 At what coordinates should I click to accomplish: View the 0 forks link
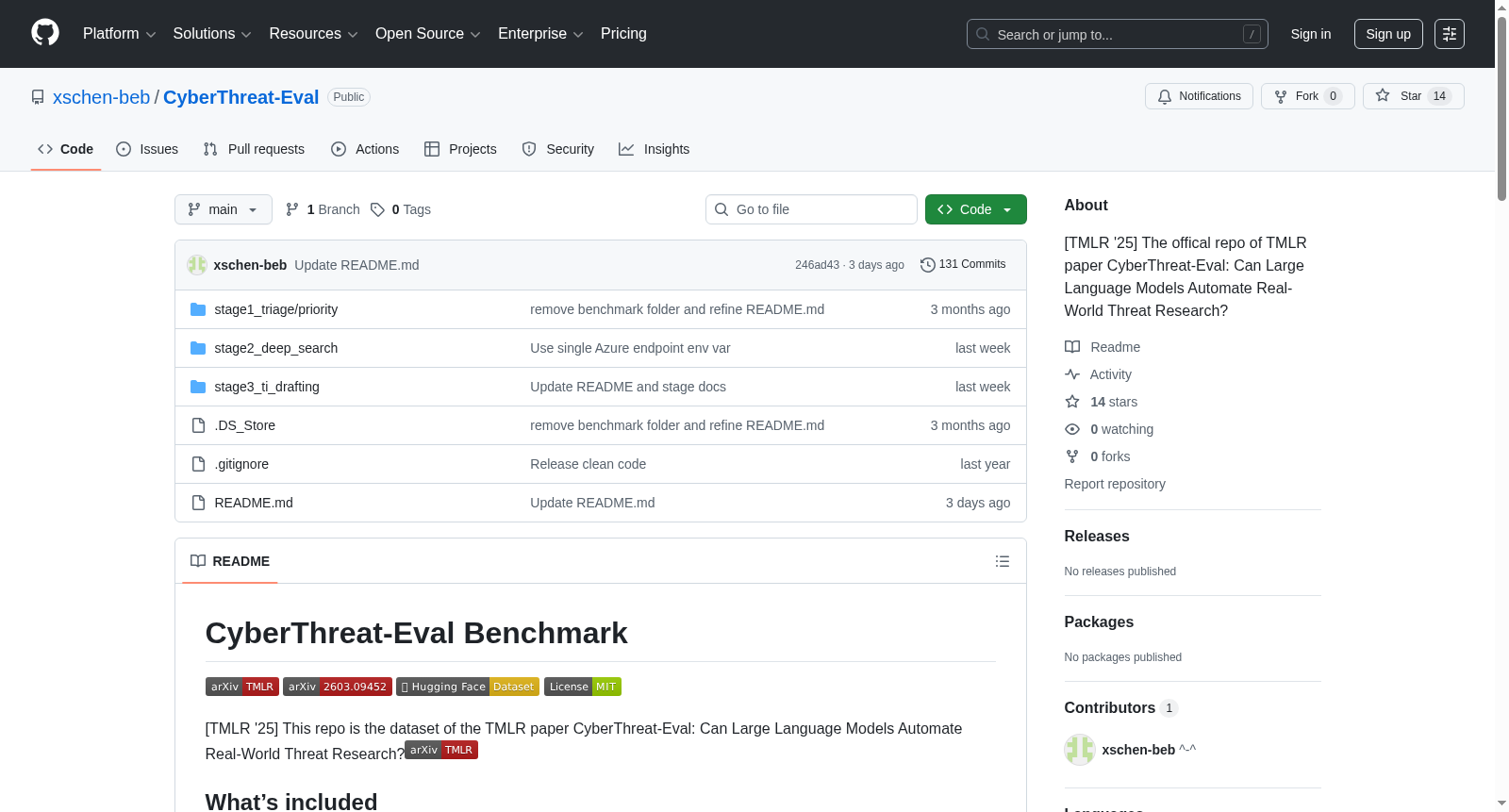1098,456
